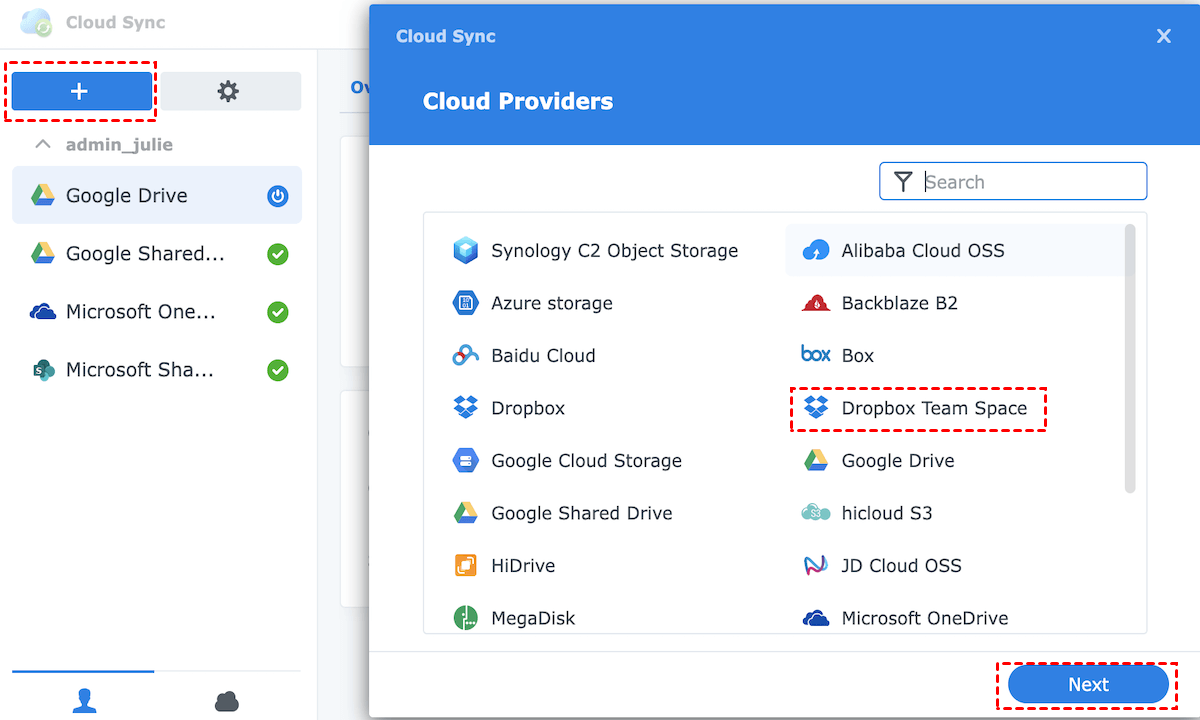Switch to the user tab at bottom
Image resolution: width=1200 pixels, height=720 pixels.
(x=84, y=701)
